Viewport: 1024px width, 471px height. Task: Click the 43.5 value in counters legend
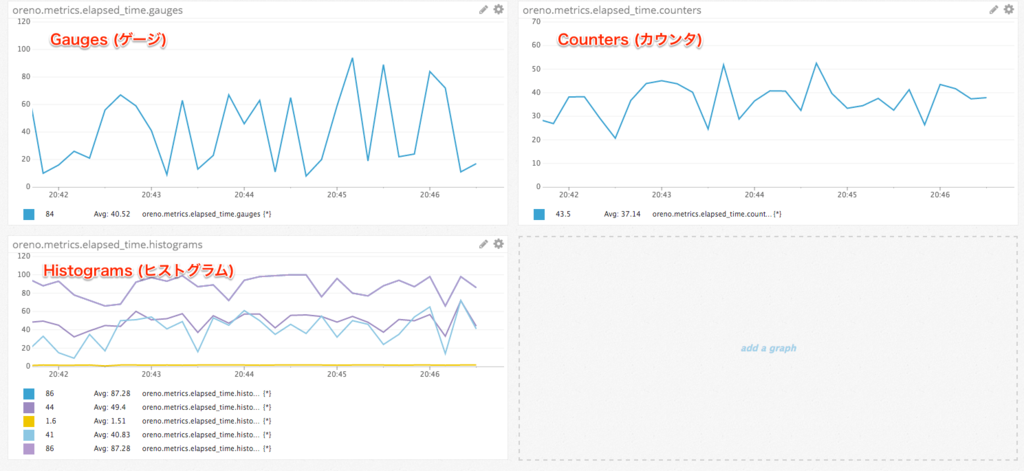(x=562, y=214)
